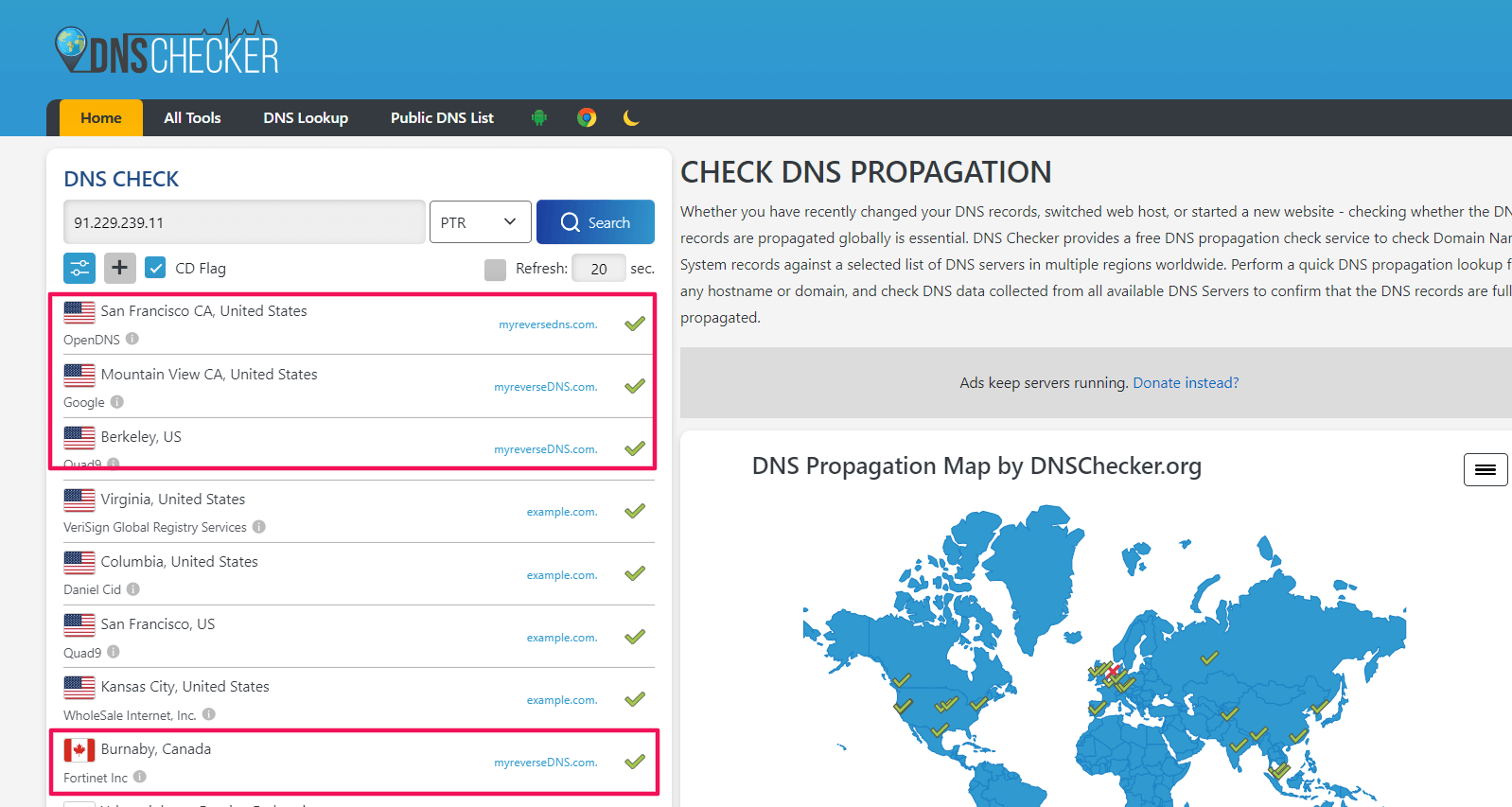1512x807 pixels.
Task: Click the info icon next to Fortinet Inc
Action: [x=140, y=777]
